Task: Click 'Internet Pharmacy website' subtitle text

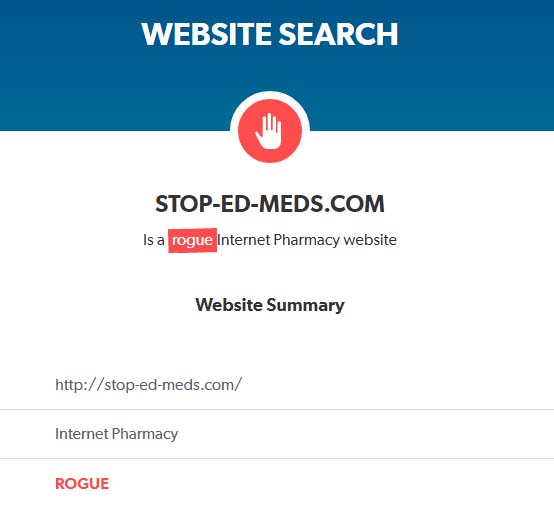Action: pyautogui.click(x=307, y=240)
